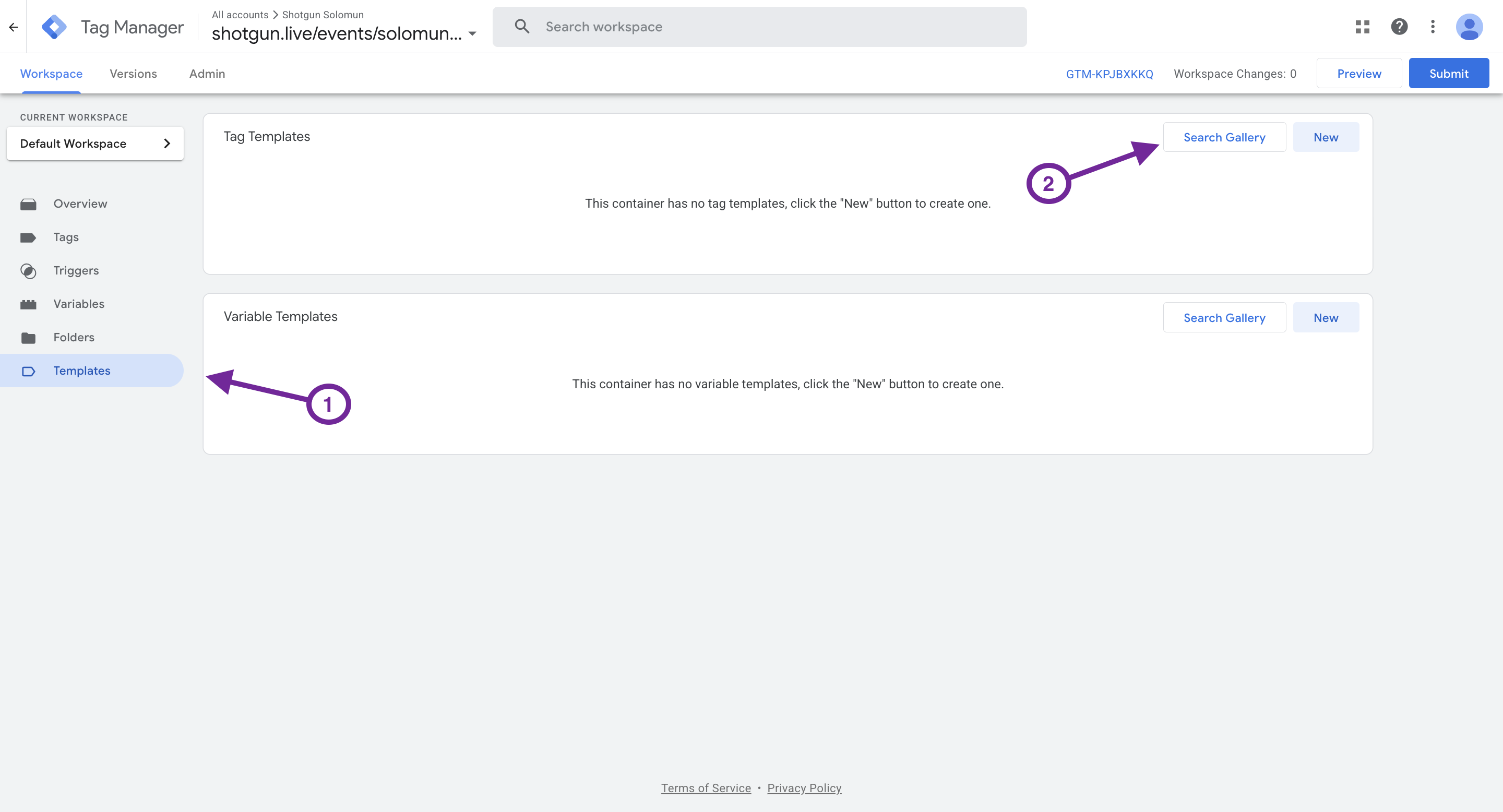Screen dimensions: 1503x812
Task: Focus the Search workspace field
Action: pyautogui.click(x=759, y=27)
